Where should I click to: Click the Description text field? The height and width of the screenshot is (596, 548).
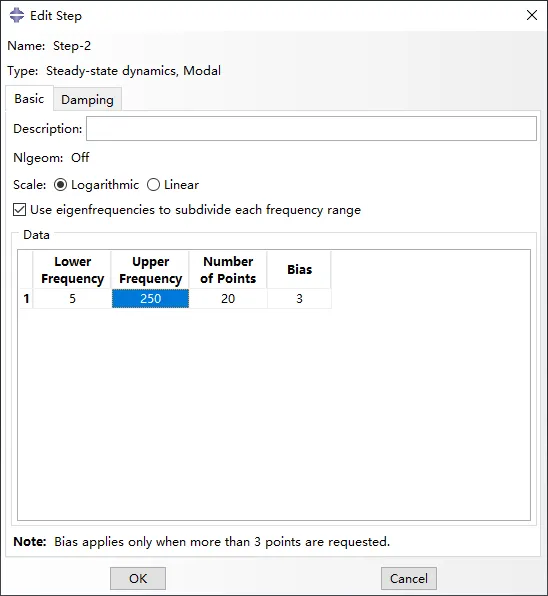[312, 129]
